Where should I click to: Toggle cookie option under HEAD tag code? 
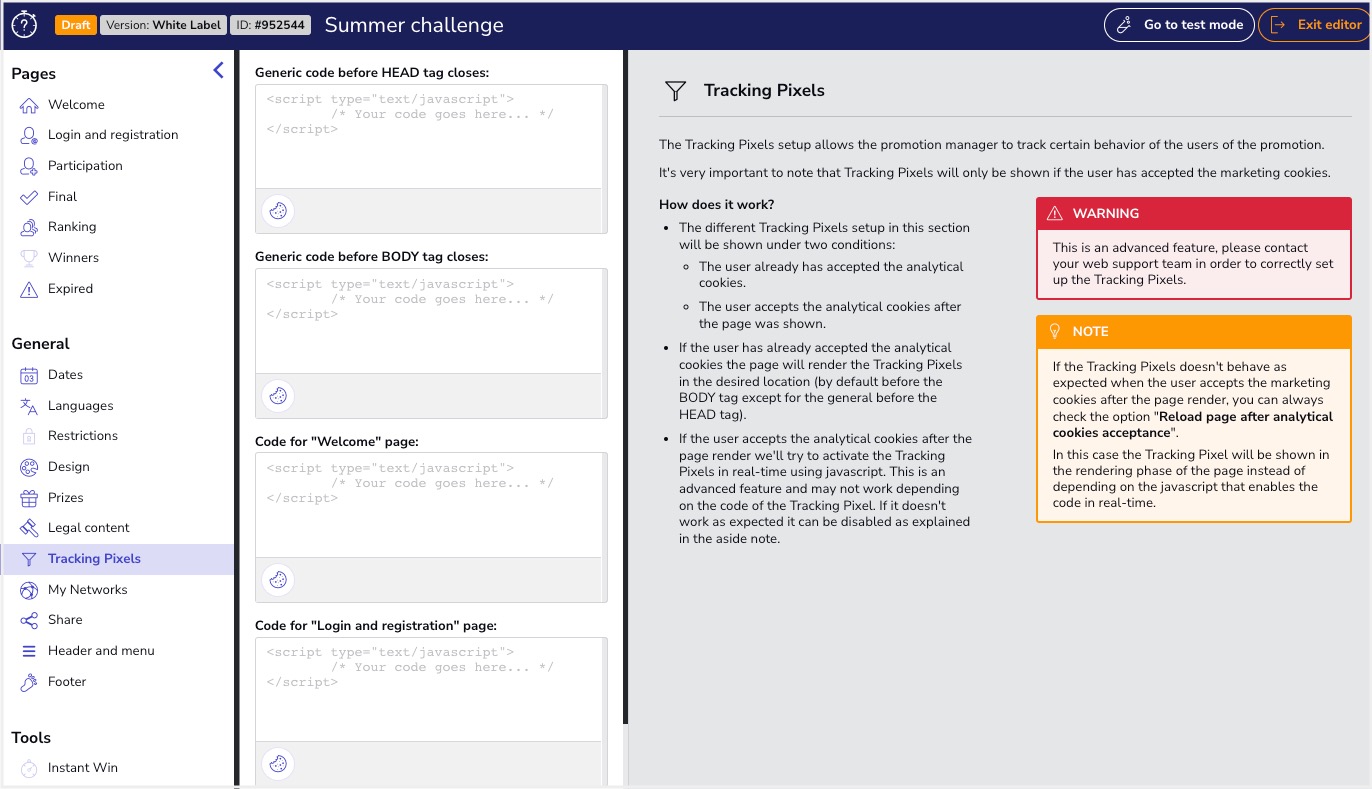[278, 211]
